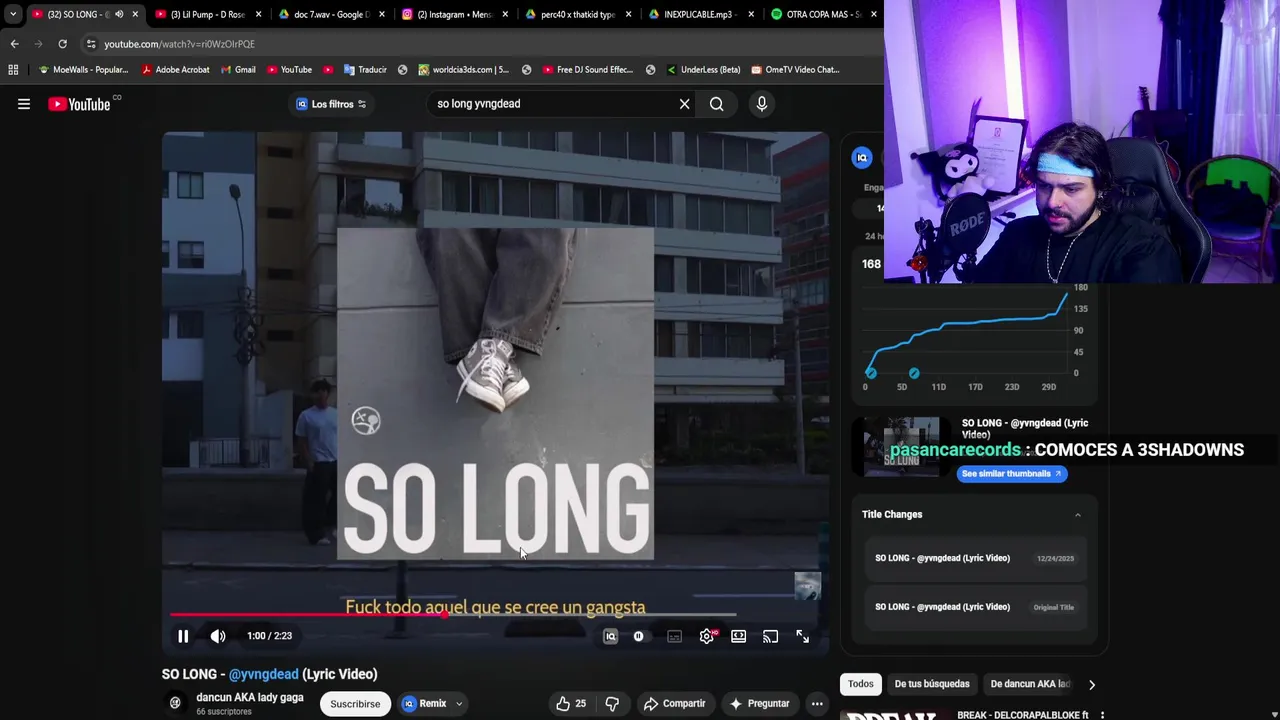Screen dimensions: 1280x720
Task: Open dancun AKA lady gaga channel avatar
Action: (x=175, y=703)
